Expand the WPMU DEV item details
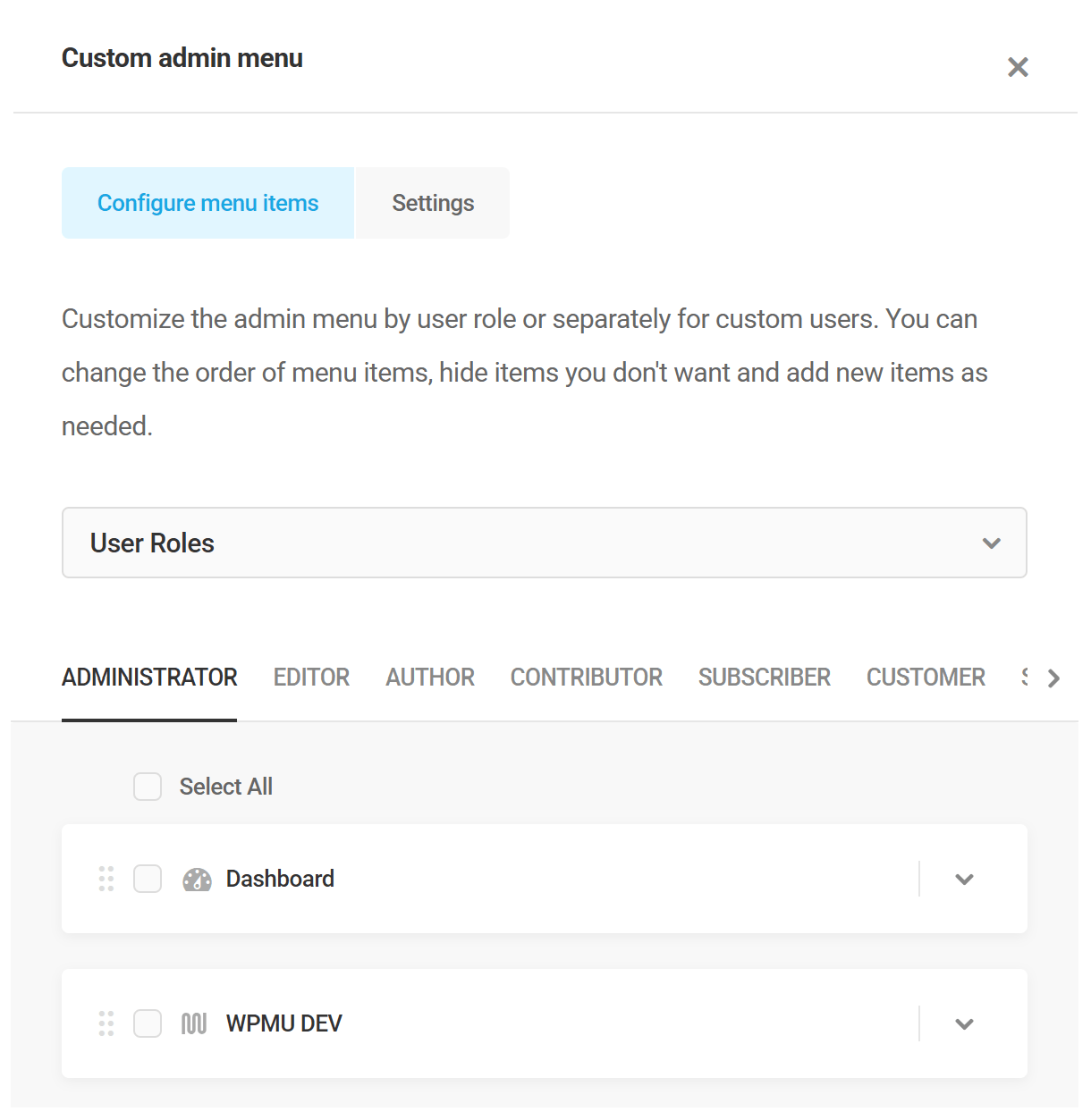Screen dimensions: 1091x1120 (x=964, y=1023)
